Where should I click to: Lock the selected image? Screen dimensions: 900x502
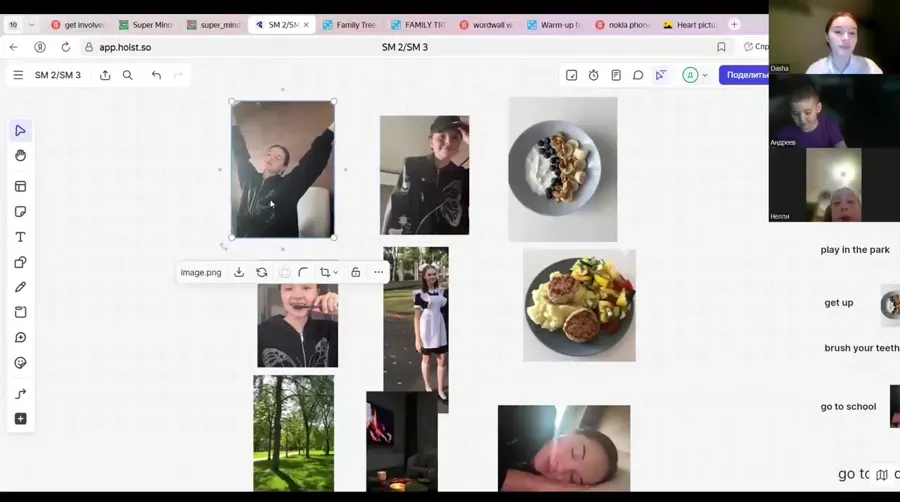click(x=356, y=273)
